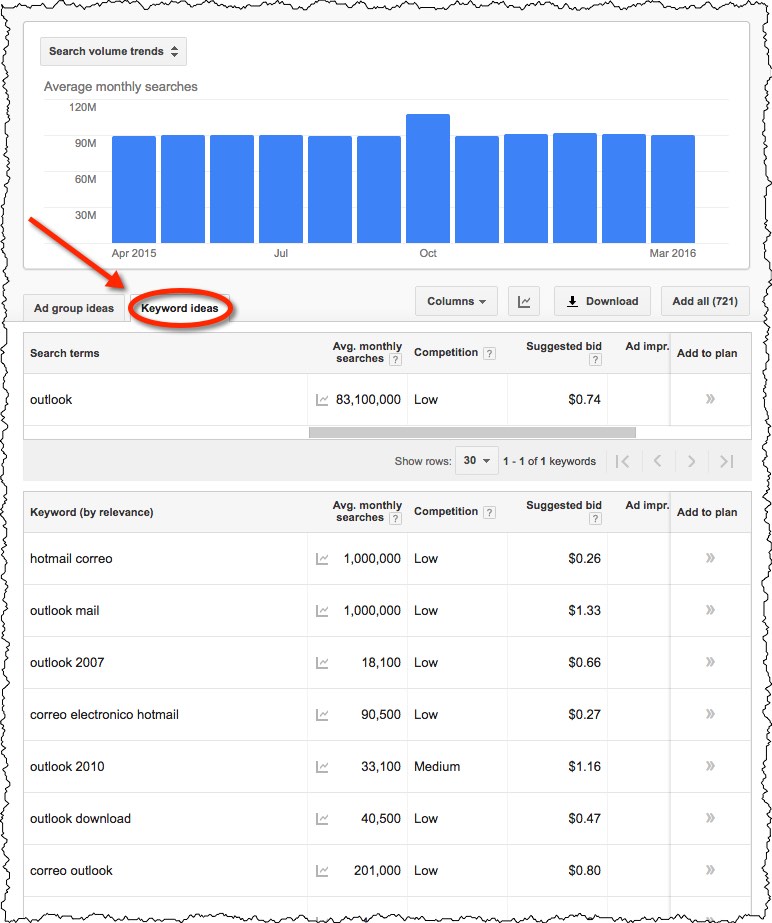Screen dimensions: 772x923
Task: Click the $1.33 suggested bid value
Action: (585, 610)
